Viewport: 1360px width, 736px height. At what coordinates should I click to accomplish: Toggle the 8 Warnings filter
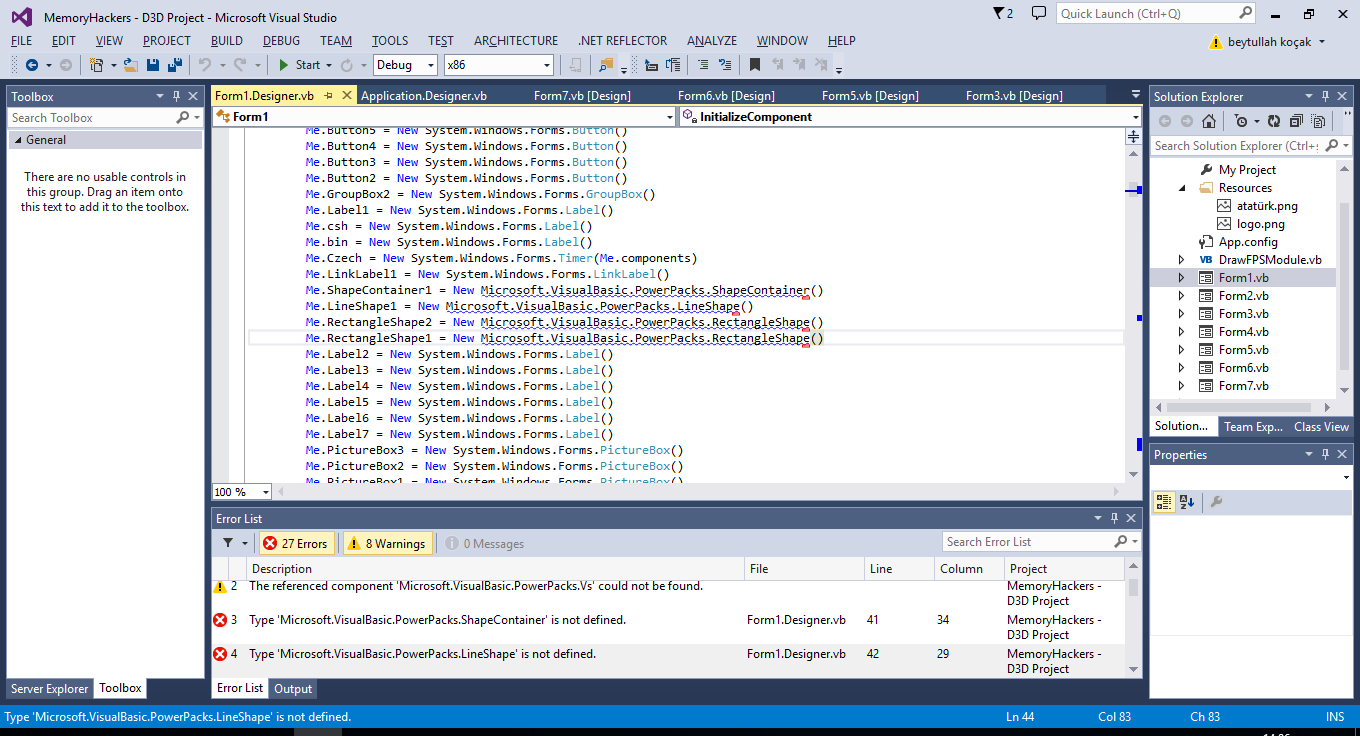click(388, 543)
